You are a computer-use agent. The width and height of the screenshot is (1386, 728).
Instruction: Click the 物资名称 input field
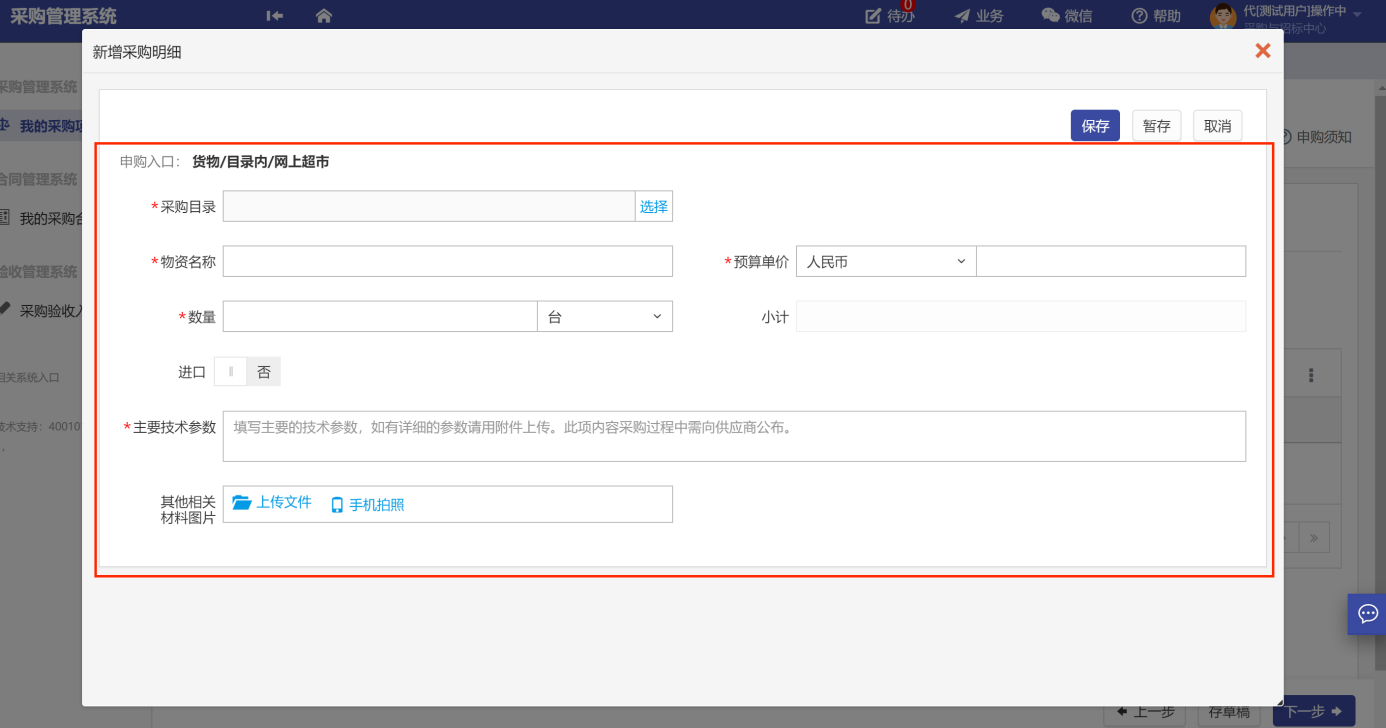tap(447, 262)
